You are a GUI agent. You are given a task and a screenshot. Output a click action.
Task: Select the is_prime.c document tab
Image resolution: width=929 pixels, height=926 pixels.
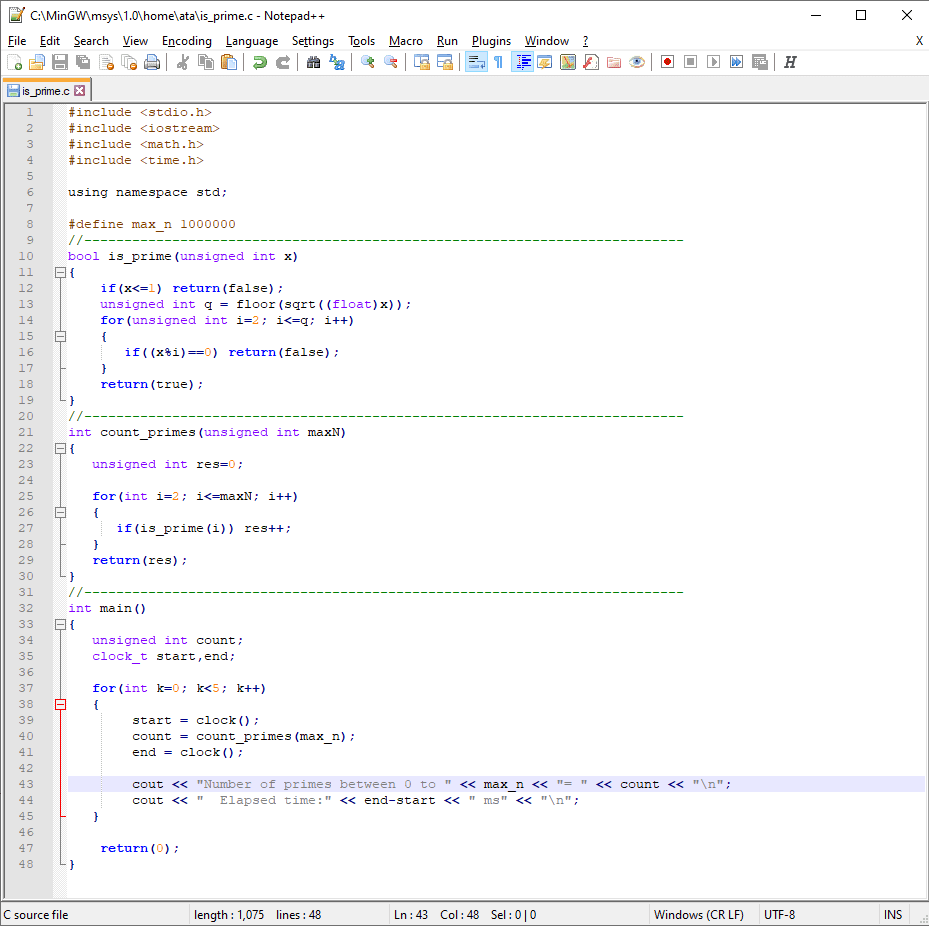click(x=46, y=91)
